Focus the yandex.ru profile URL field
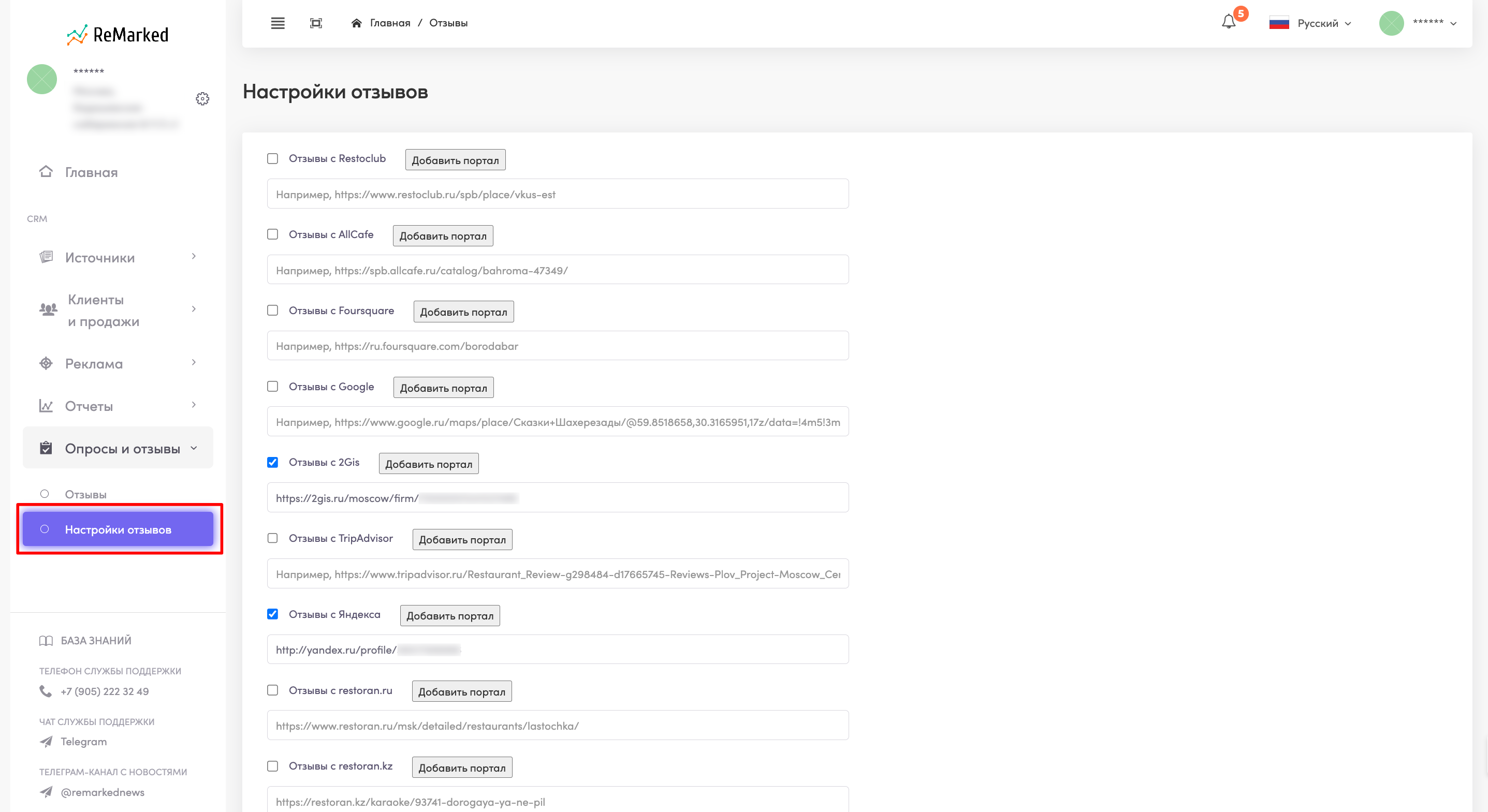The height and width of the screenshot is (812, 1488). (x=558, y=649)
